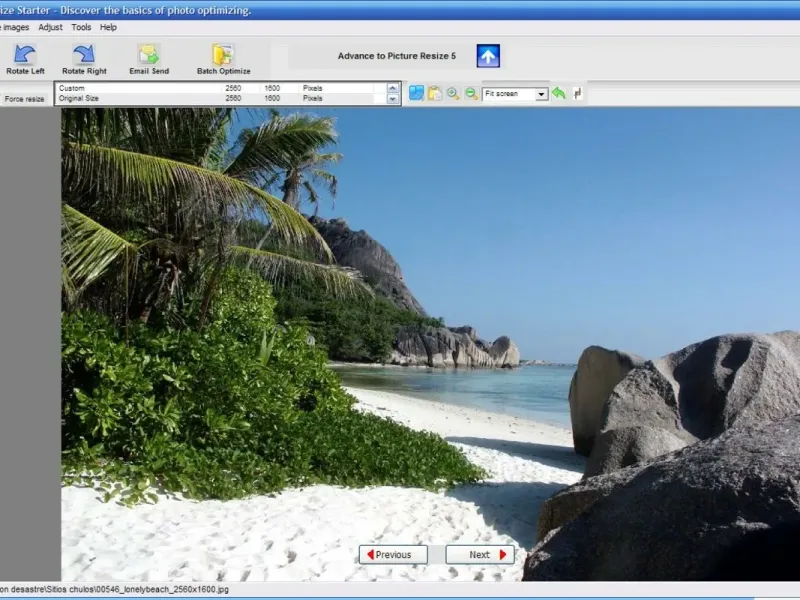The width and height of the screenshot is (800, 600).
Task: Go to the Previous image
Action: point(393,555)
